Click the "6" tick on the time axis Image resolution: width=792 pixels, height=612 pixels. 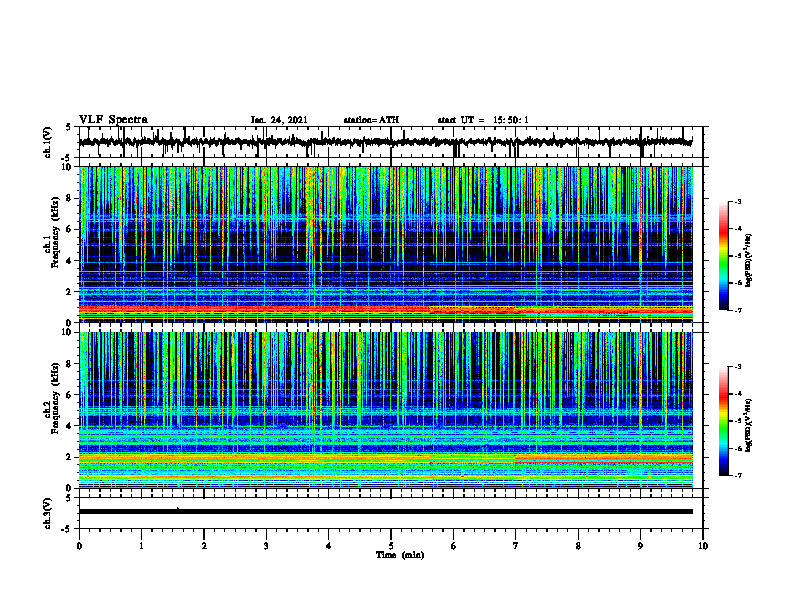[454, 546]
